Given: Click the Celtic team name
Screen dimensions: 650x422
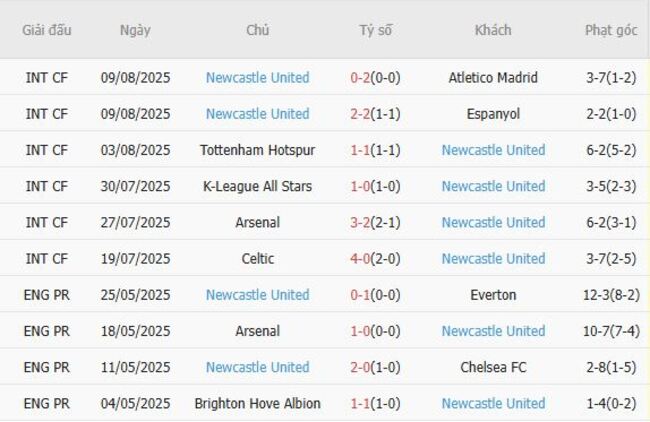Looking at the screenshot, I should coord(257,259).
